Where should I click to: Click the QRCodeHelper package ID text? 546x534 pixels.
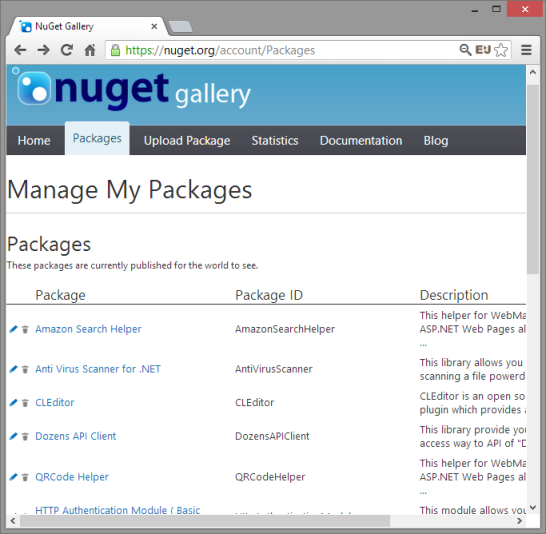pyautogui.click(x=270, y=477)
